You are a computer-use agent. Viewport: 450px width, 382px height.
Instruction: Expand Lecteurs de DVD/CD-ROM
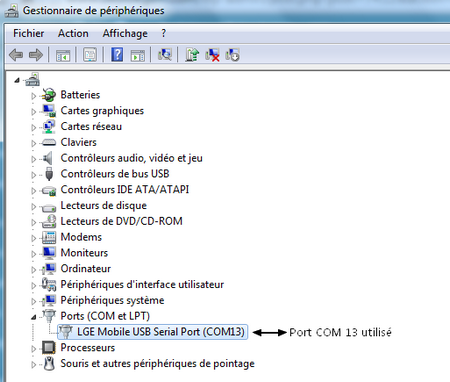[34, 222]
